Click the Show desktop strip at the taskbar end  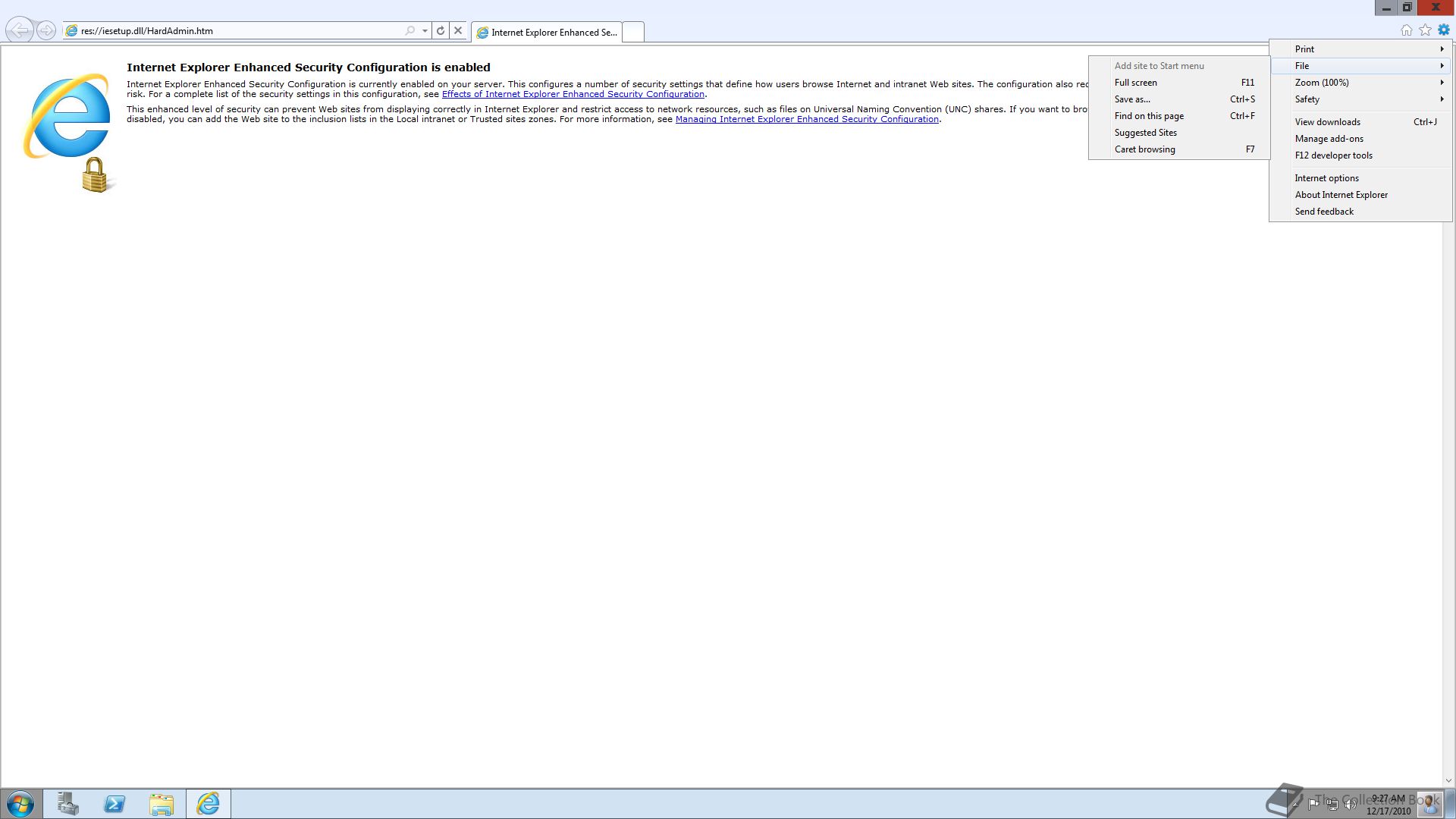click(x=1450, y=804)
